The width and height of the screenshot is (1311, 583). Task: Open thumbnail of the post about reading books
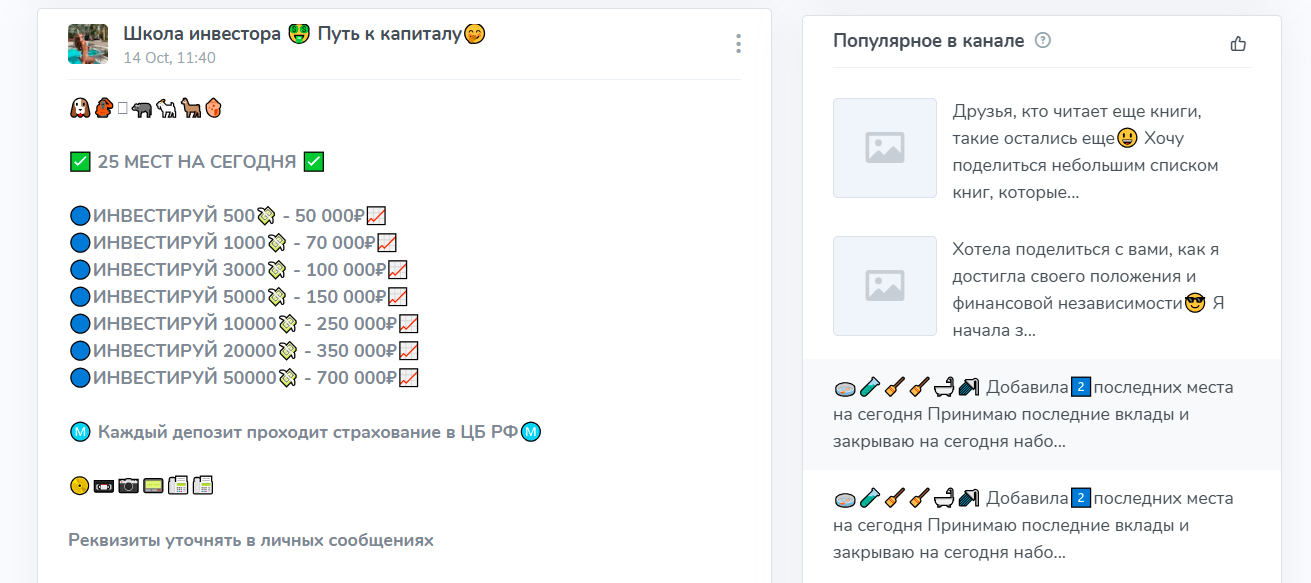884,148
